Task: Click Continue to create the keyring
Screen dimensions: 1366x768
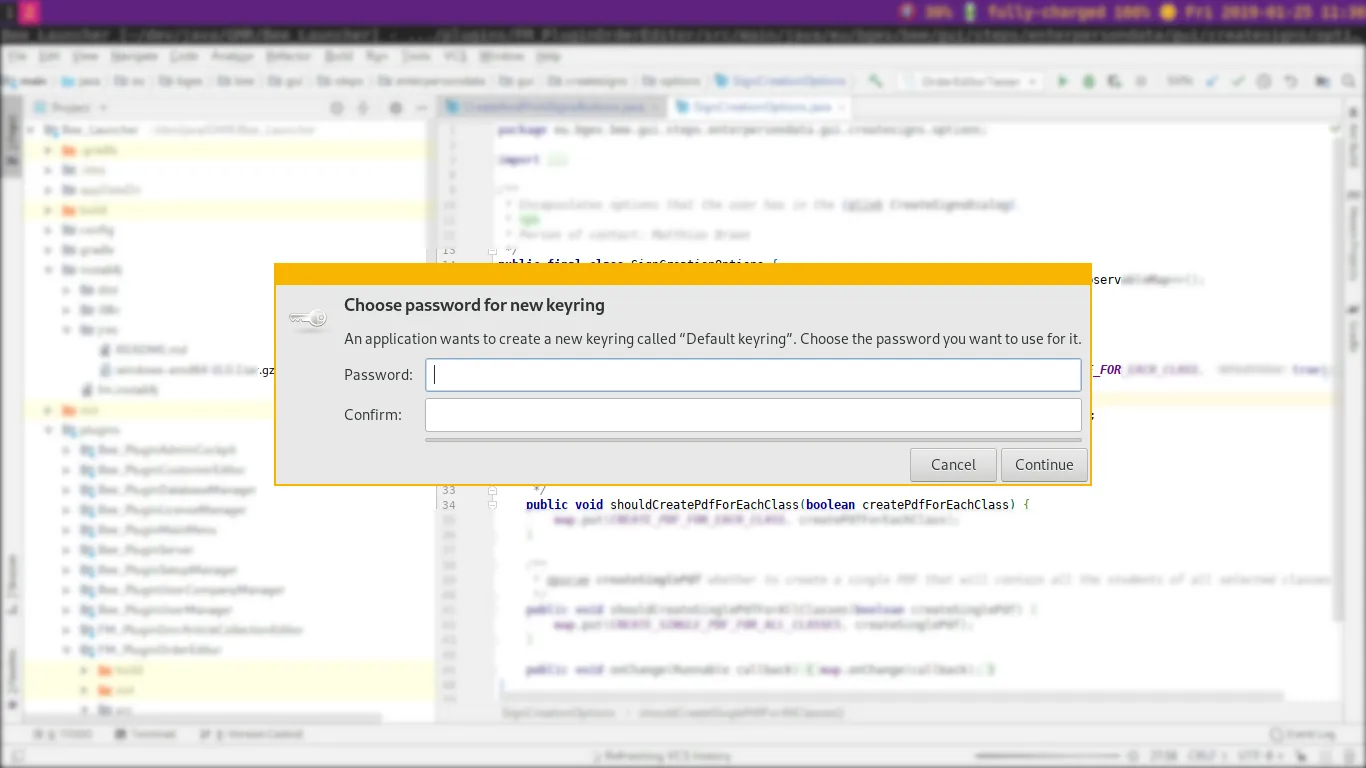Action: pyautogui.click(x=1044, y=464)
